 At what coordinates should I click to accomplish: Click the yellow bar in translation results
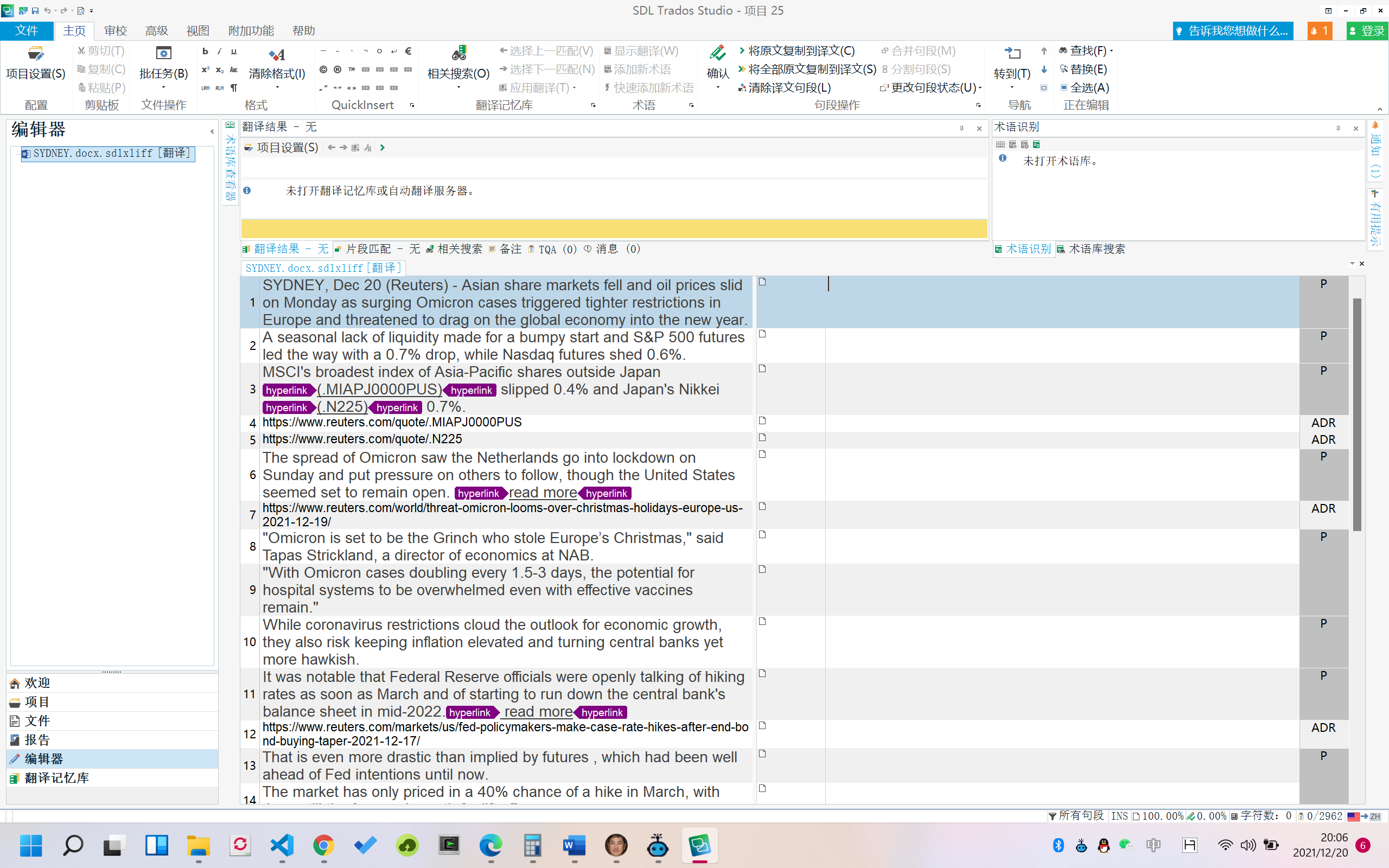pyautogui.click(x=613, y=228)
